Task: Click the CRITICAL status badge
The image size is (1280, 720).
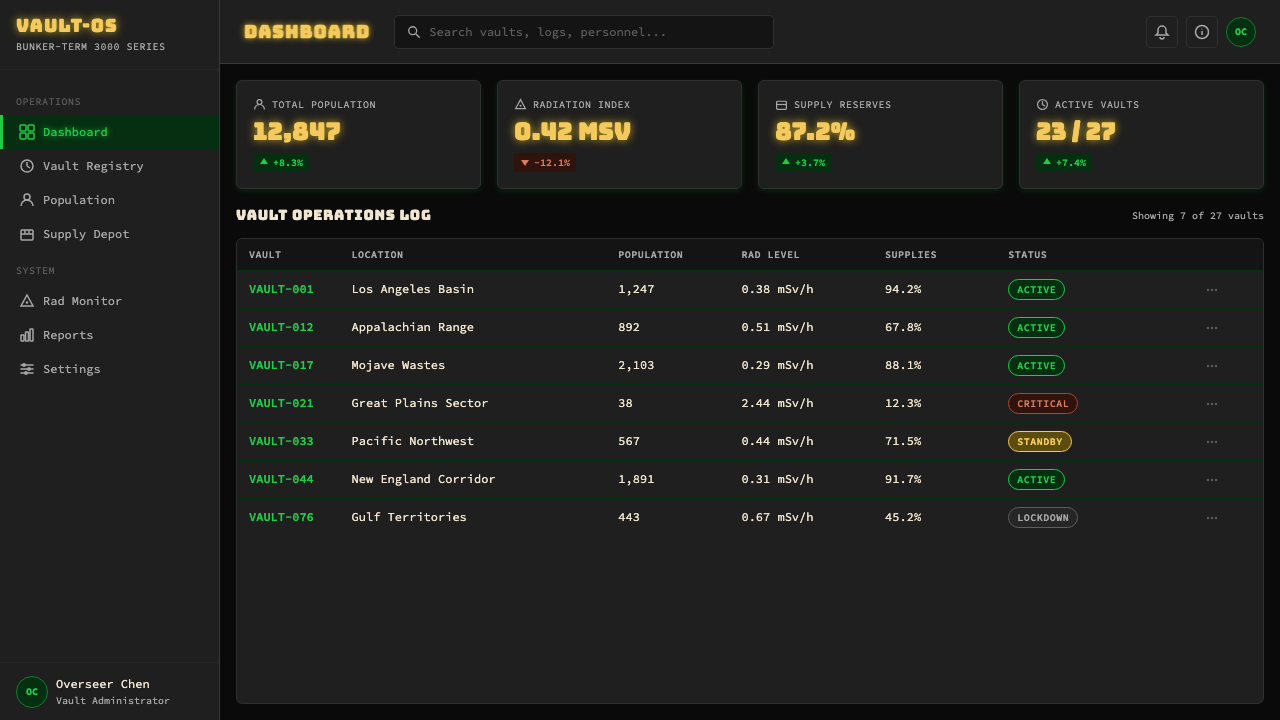Action: (1043, 404)
